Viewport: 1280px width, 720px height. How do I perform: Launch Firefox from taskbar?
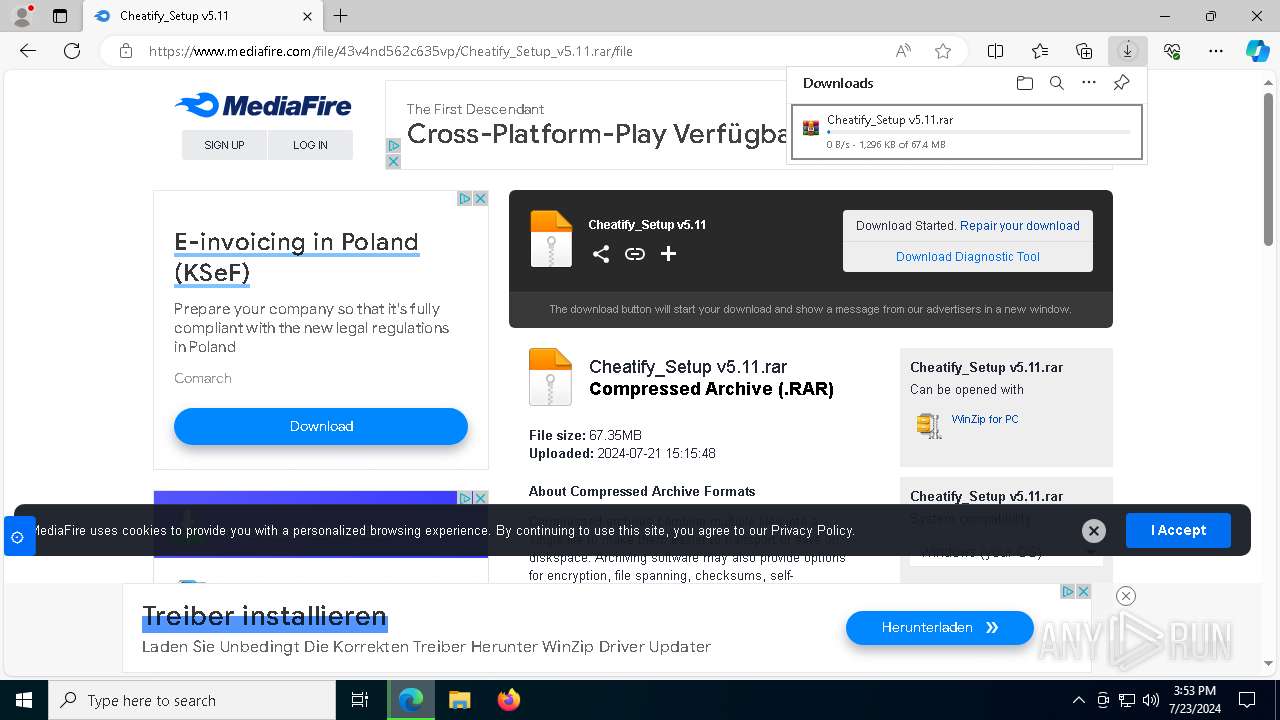tap(509, 700)
